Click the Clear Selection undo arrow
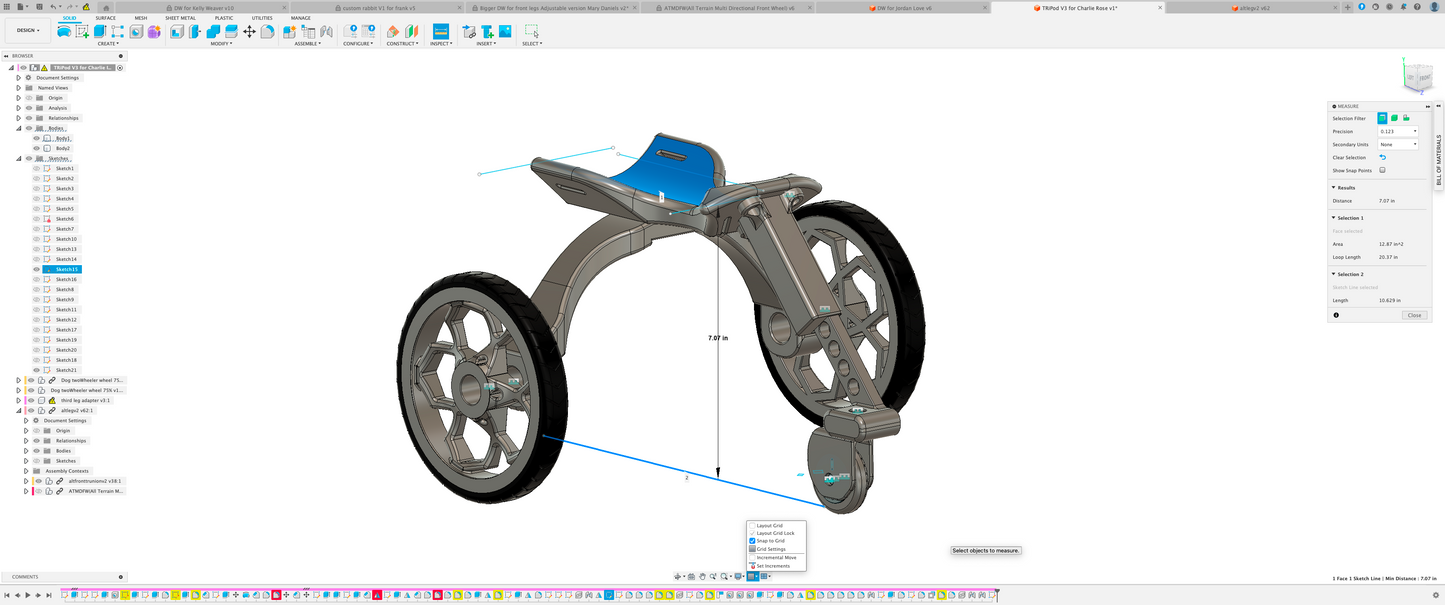Screen dimensions: 1445x605 pyautogui.click(x=1383, y=157)
